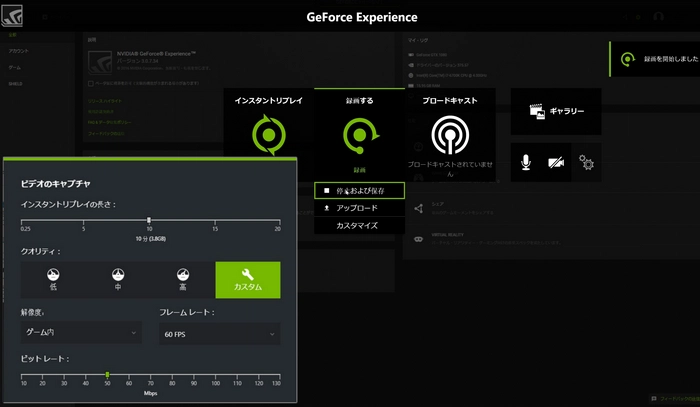Select the 中 (Medium) quality preset

click(x=118, y=279)
